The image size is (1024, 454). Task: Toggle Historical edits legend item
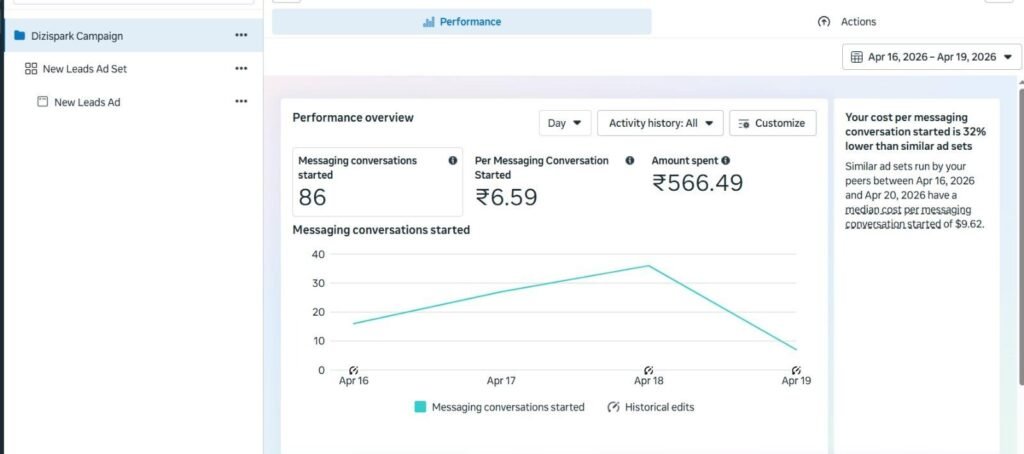[x=650, y=407]
